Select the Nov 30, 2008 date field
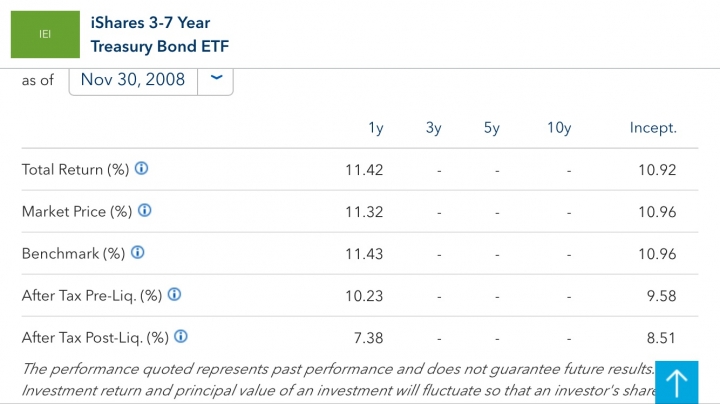The width and height of the screenshot is (720, 404). (x=133, y=80)
